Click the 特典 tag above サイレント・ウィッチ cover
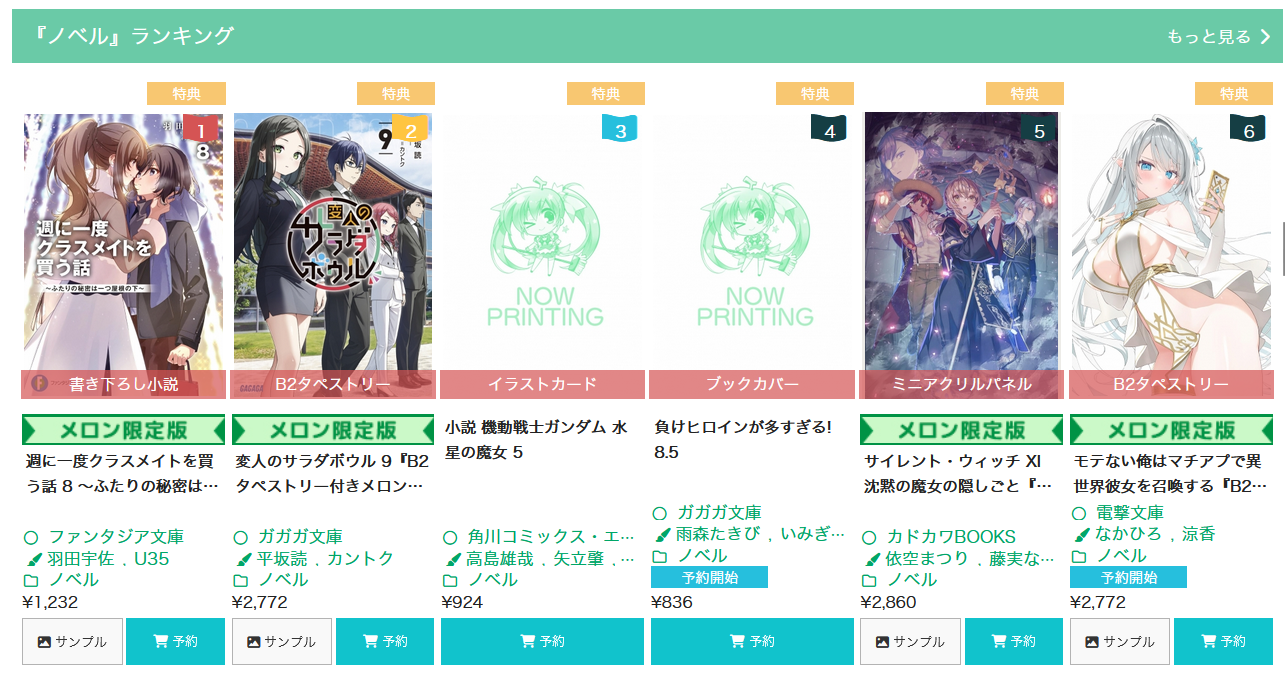 pyautogui.click(x=1024, y=94)
